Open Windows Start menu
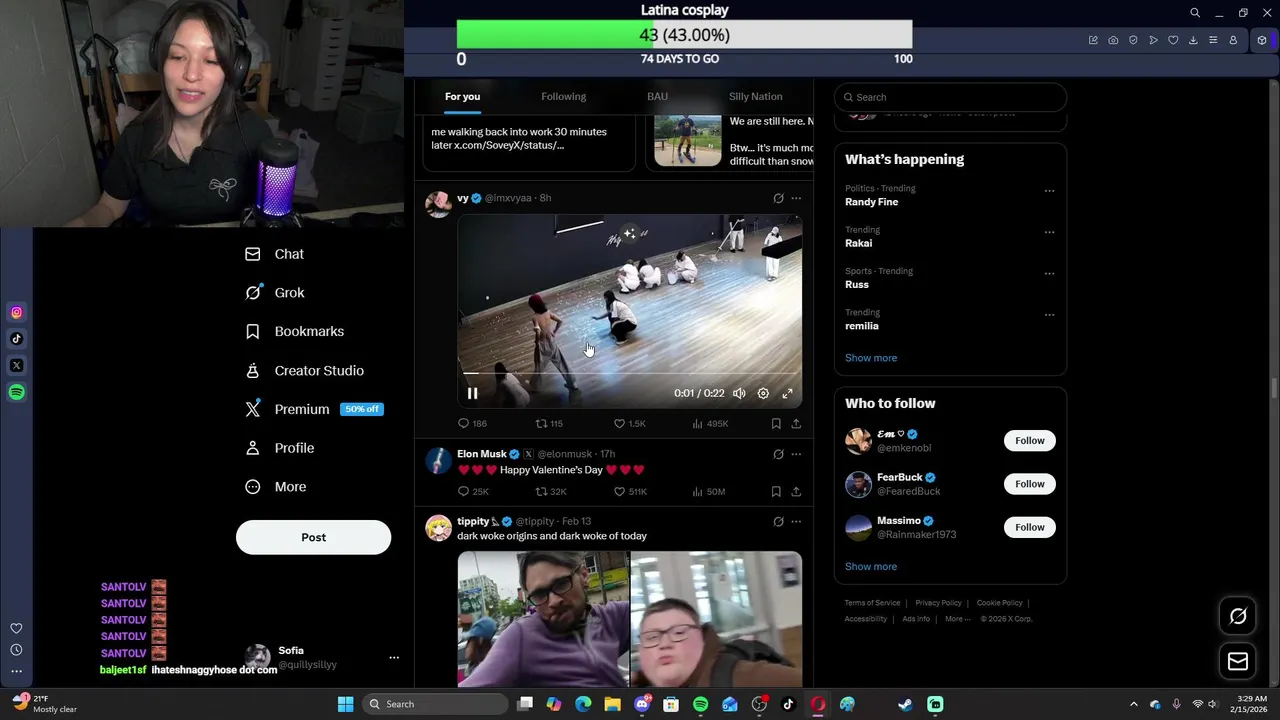The width and height of the screenshot is (1280, 720). 345,704
